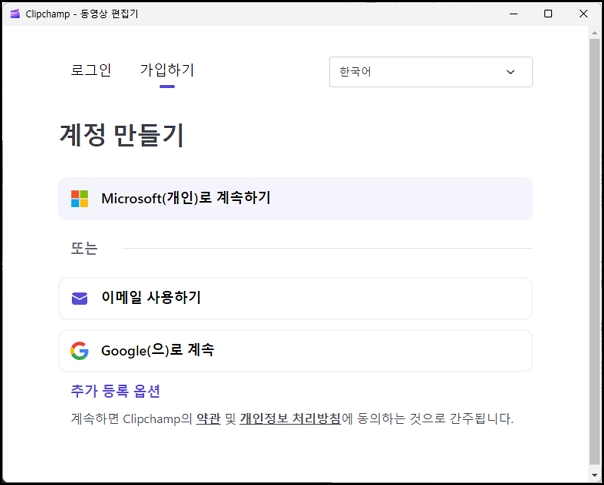
Task: Select the 가입하기 tab
Action: tap(167, 70)
